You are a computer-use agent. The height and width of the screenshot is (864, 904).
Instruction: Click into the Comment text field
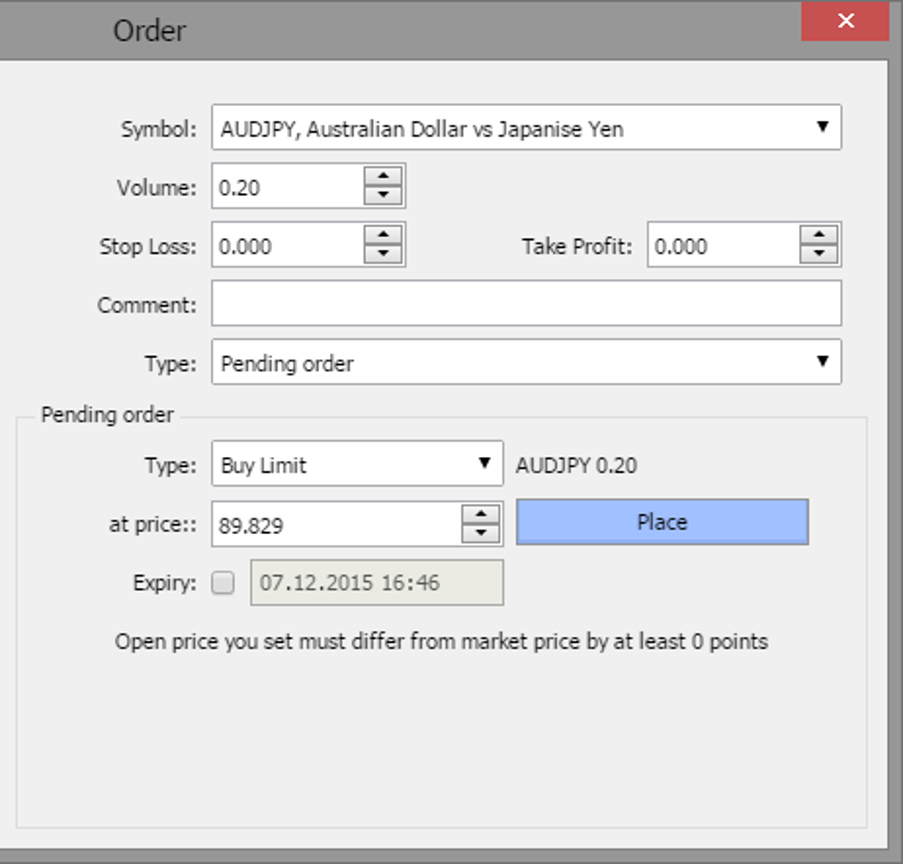pos(526,304)
